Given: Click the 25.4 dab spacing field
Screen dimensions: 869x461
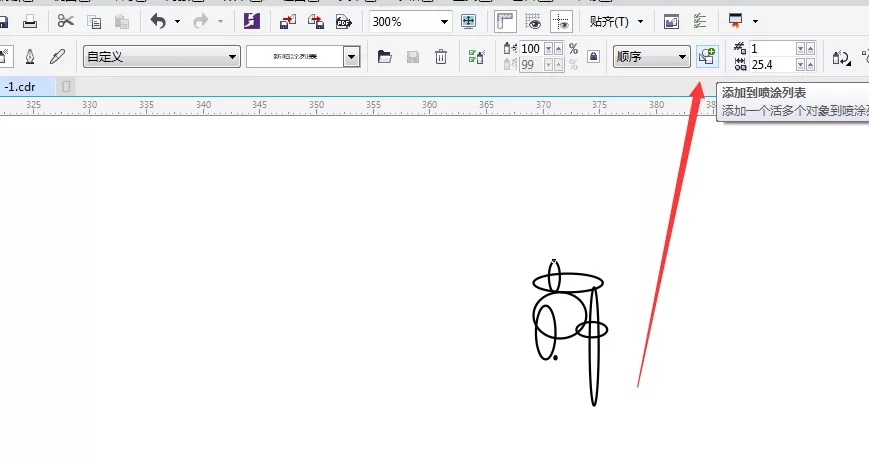Looking at the screenshot, I should click(773, 65).
